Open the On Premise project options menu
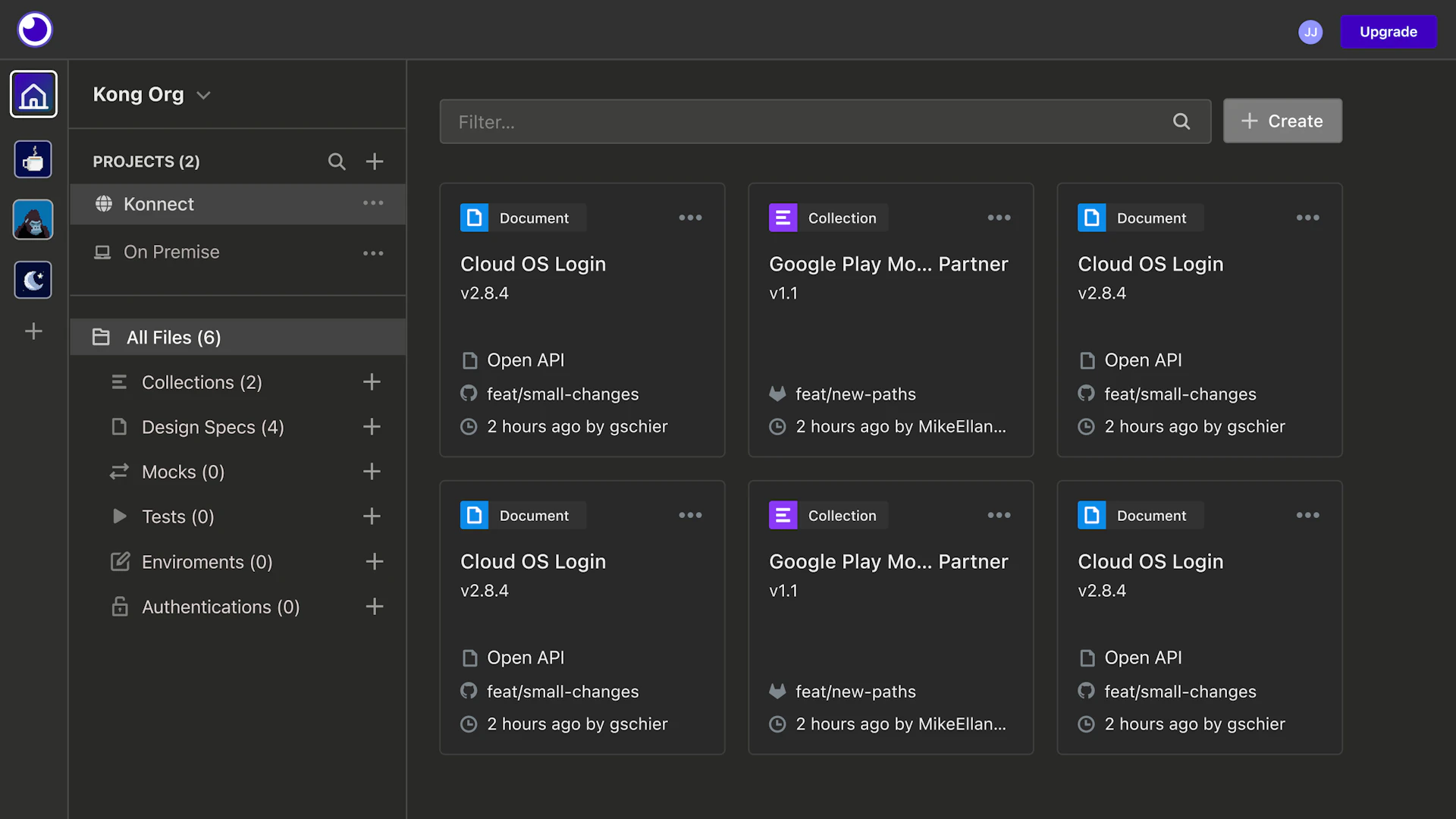Screen dimensions: 1456x819 click(x=373, y=253)
